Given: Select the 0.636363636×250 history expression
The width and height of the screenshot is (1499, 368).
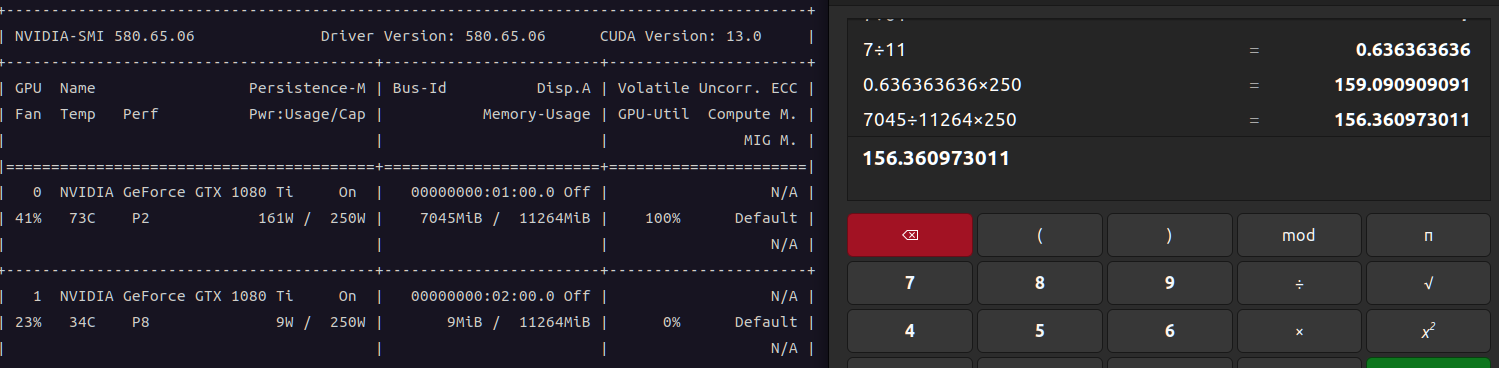Looking at the screenshot, I should pyautogui.click(x=942, y=85).
